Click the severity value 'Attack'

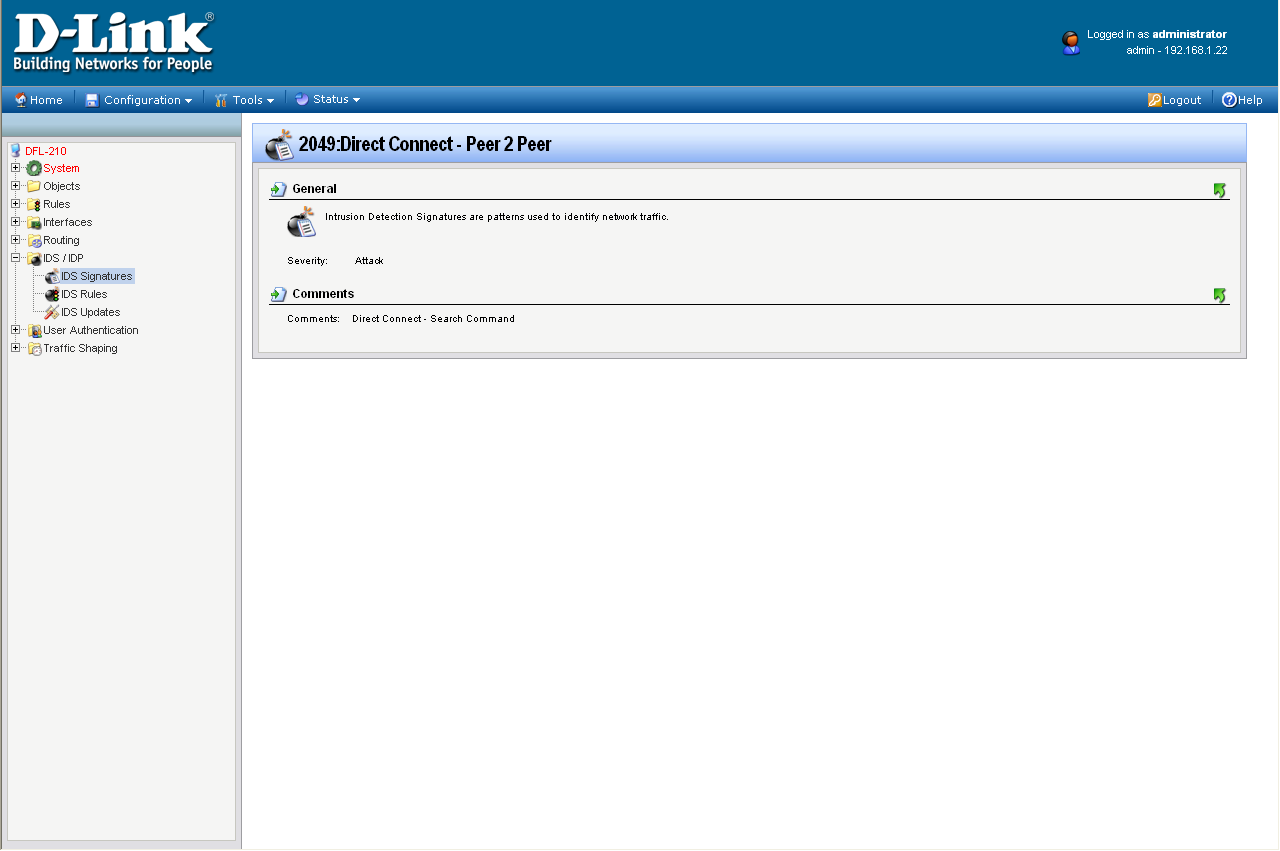(x=369, y=261)
